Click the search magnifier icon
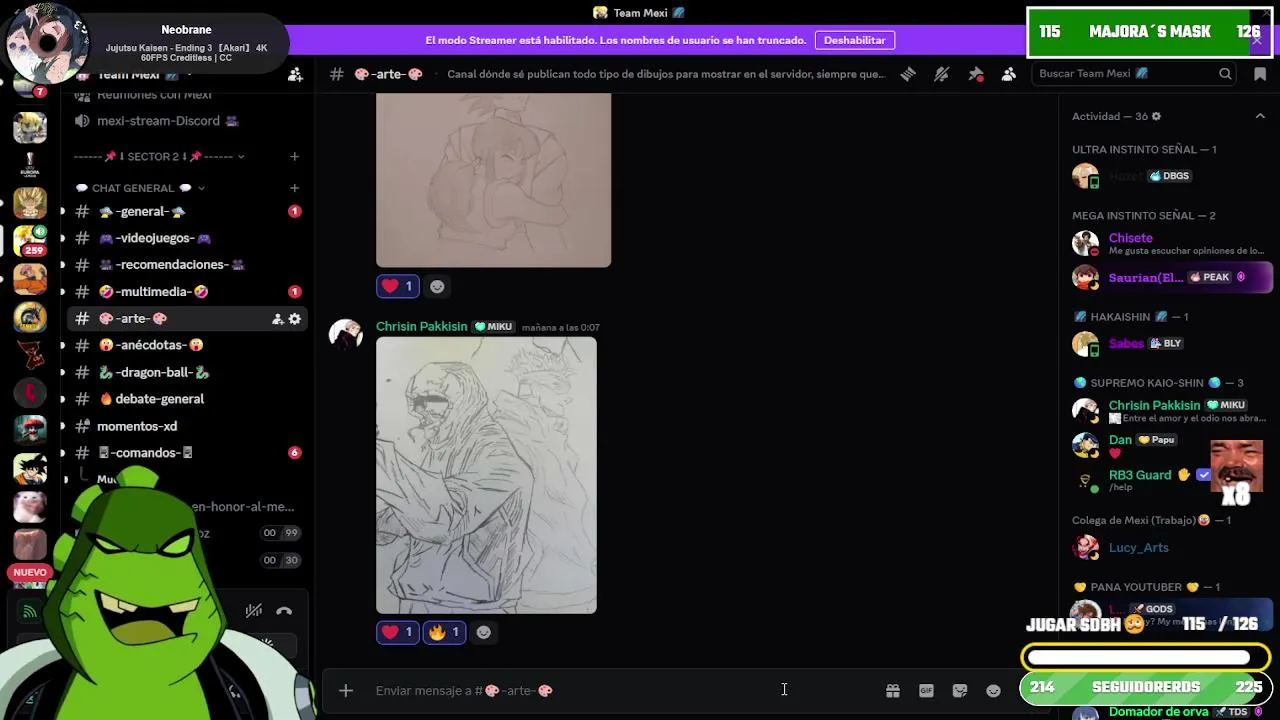 tap(1225, 74)
